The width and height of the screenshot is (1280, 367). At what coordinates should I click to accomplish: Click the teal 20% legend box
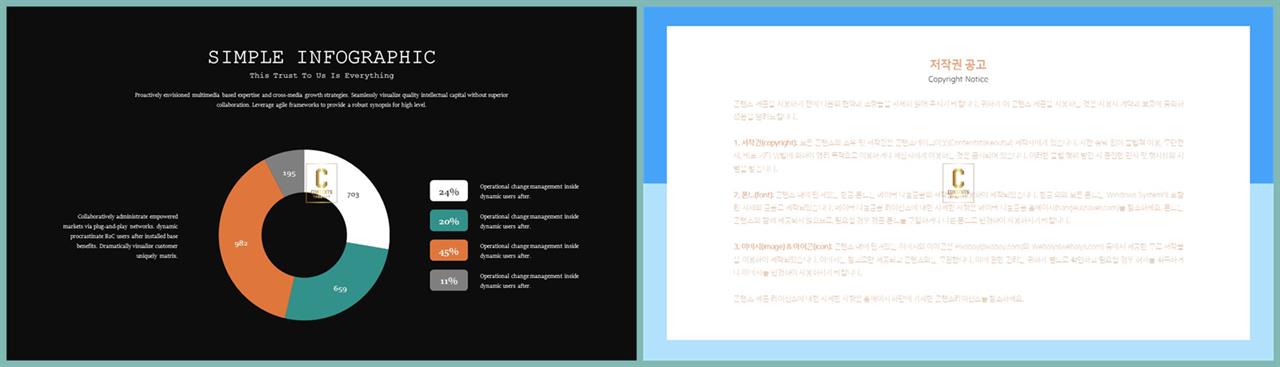coord(449,221)
